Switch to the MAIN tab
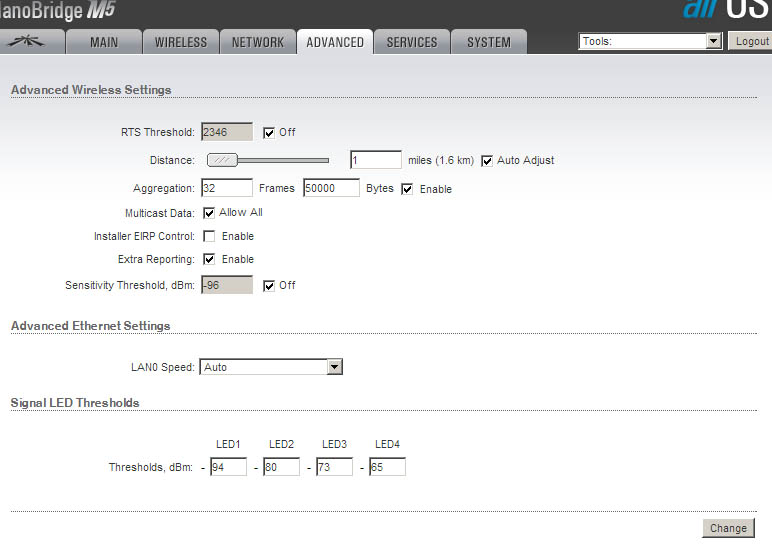Viewport: 772px width, 551px height. click(104, 42)
